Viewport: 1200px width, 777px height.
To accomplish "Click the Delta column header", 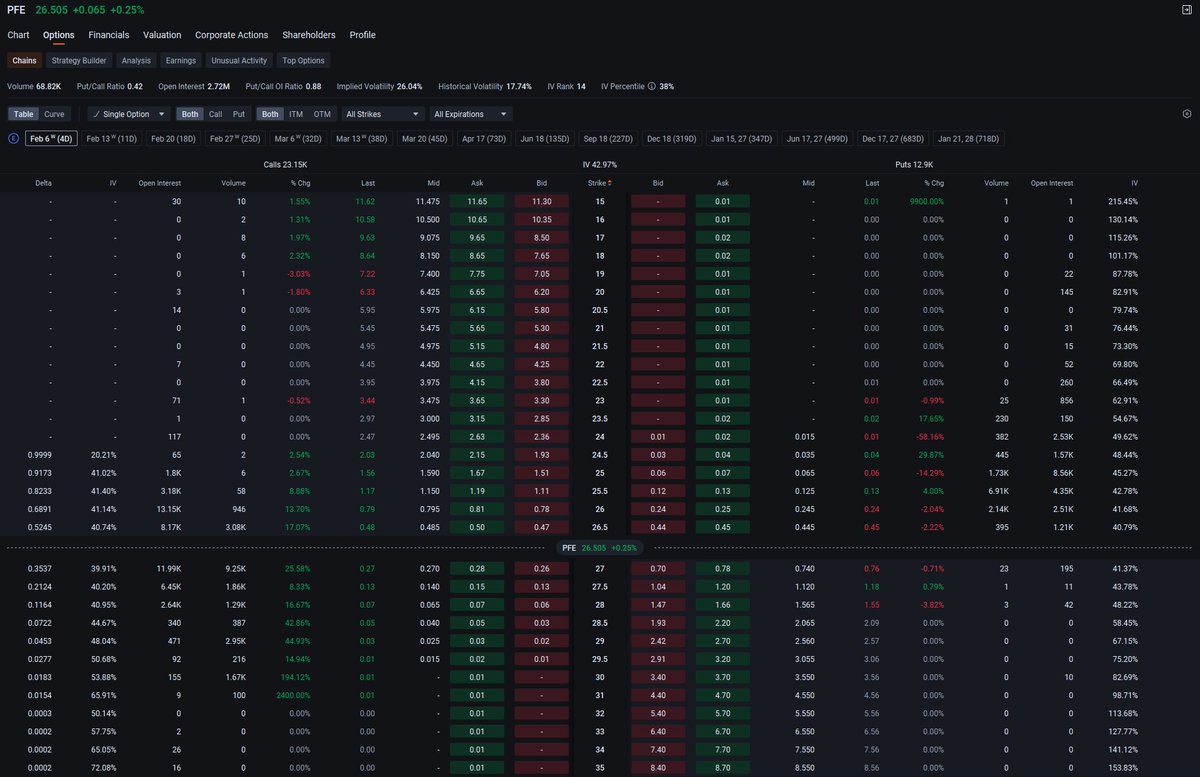I will 44,183.
